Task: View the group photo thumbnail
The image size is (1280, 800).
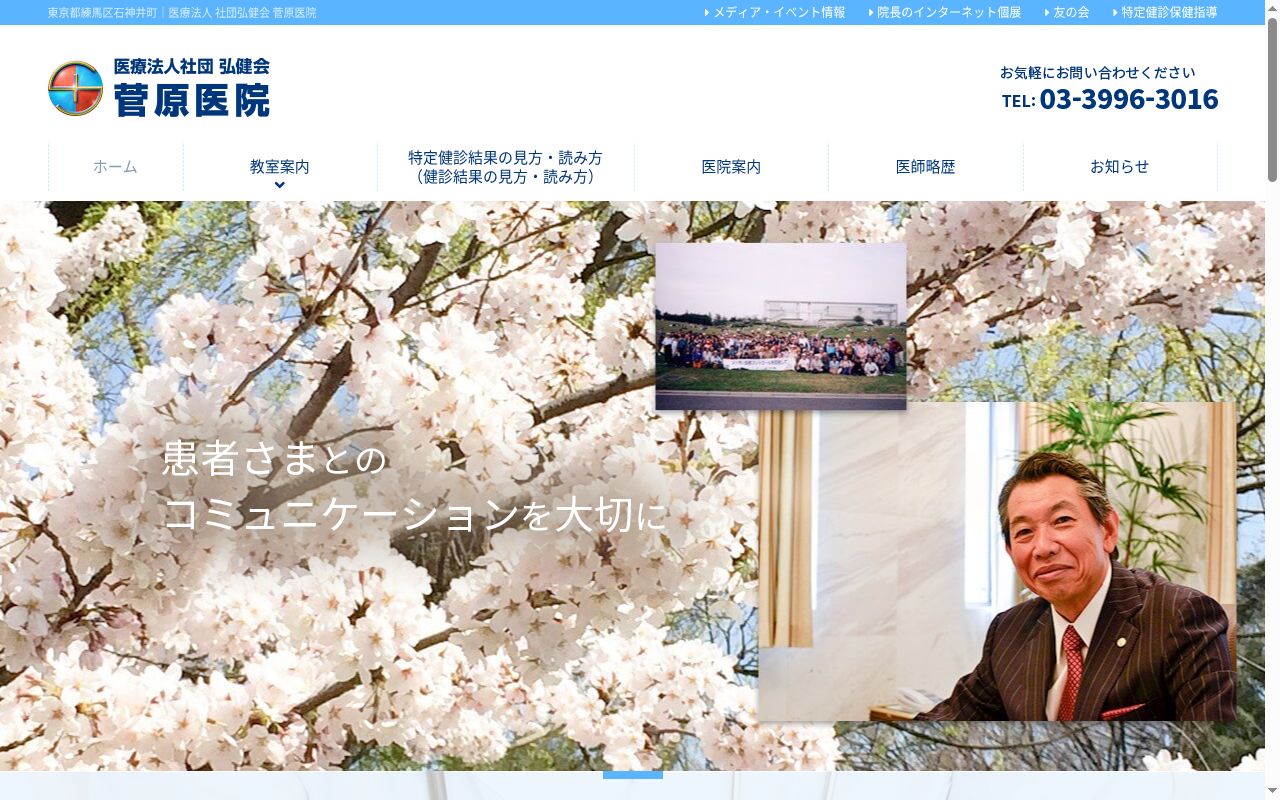Action: (781, 326)
